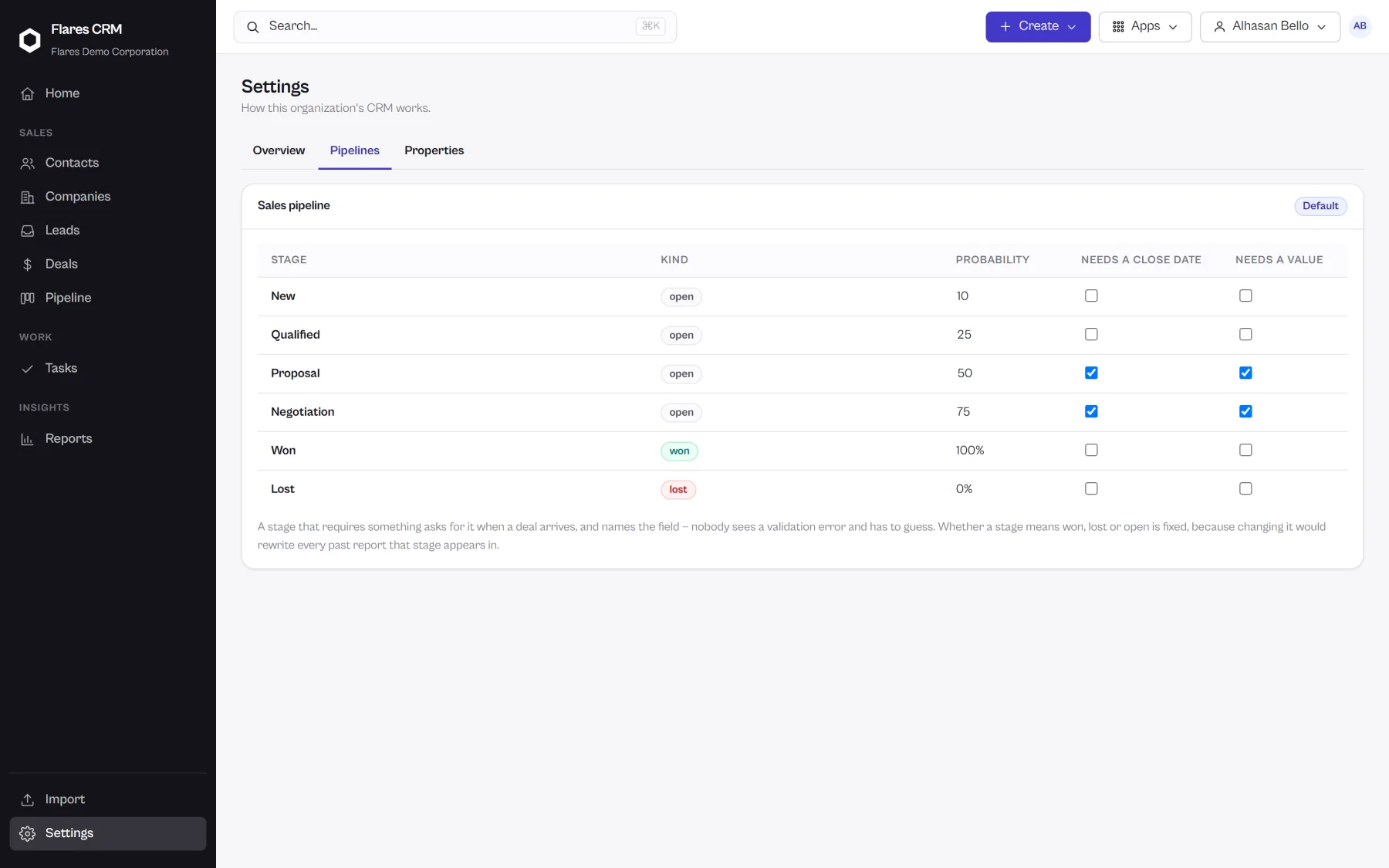The height and width of the screenshot is (868, 1389).
Task: Click the Settings gear icon
Action: 28,833
